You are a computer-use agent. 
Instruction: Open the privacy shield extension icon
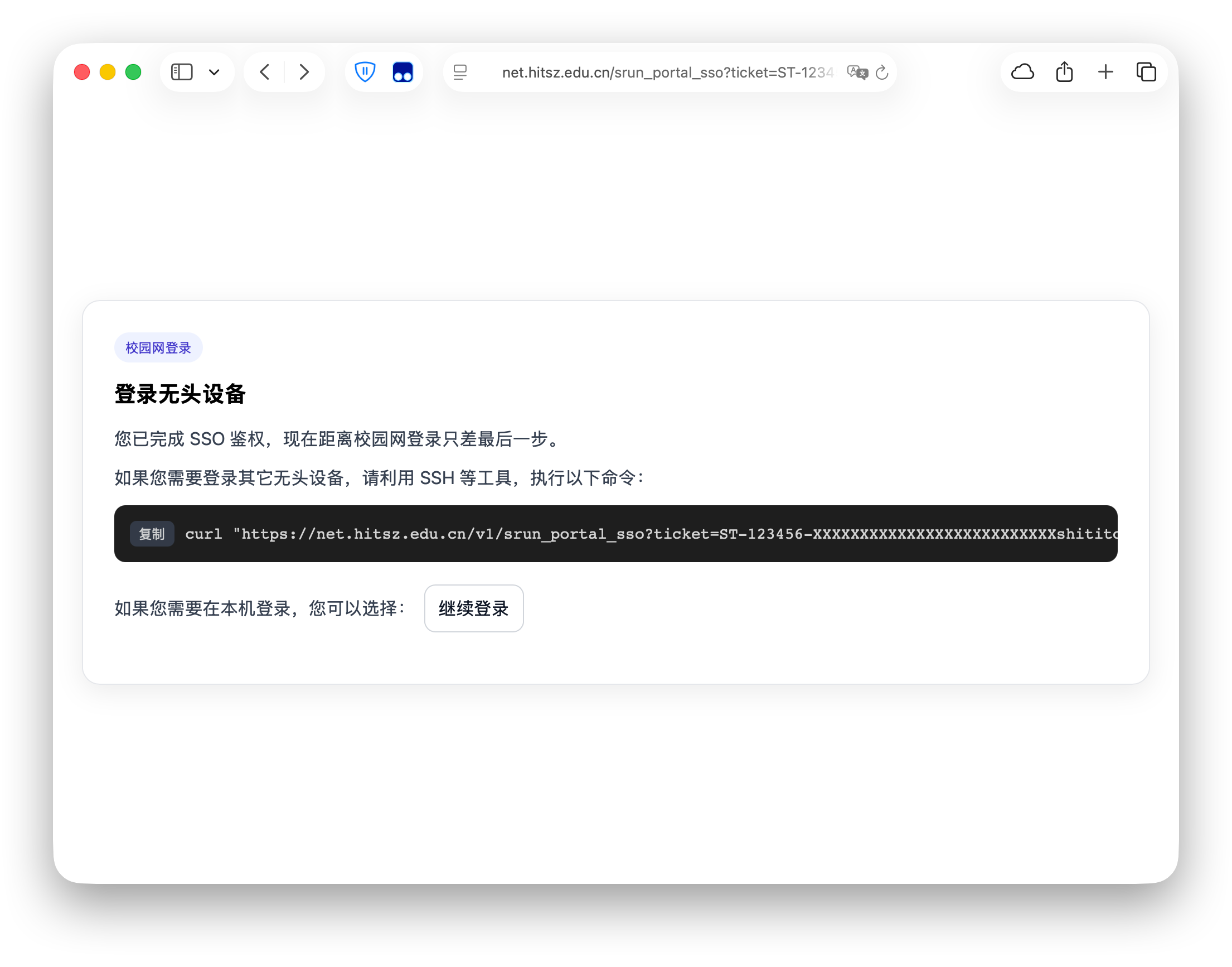tap(365, 72)
